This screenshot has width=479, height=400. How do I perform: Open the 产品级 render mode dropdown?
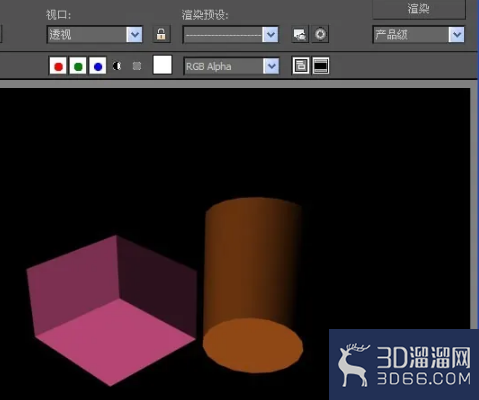(419, 34)
